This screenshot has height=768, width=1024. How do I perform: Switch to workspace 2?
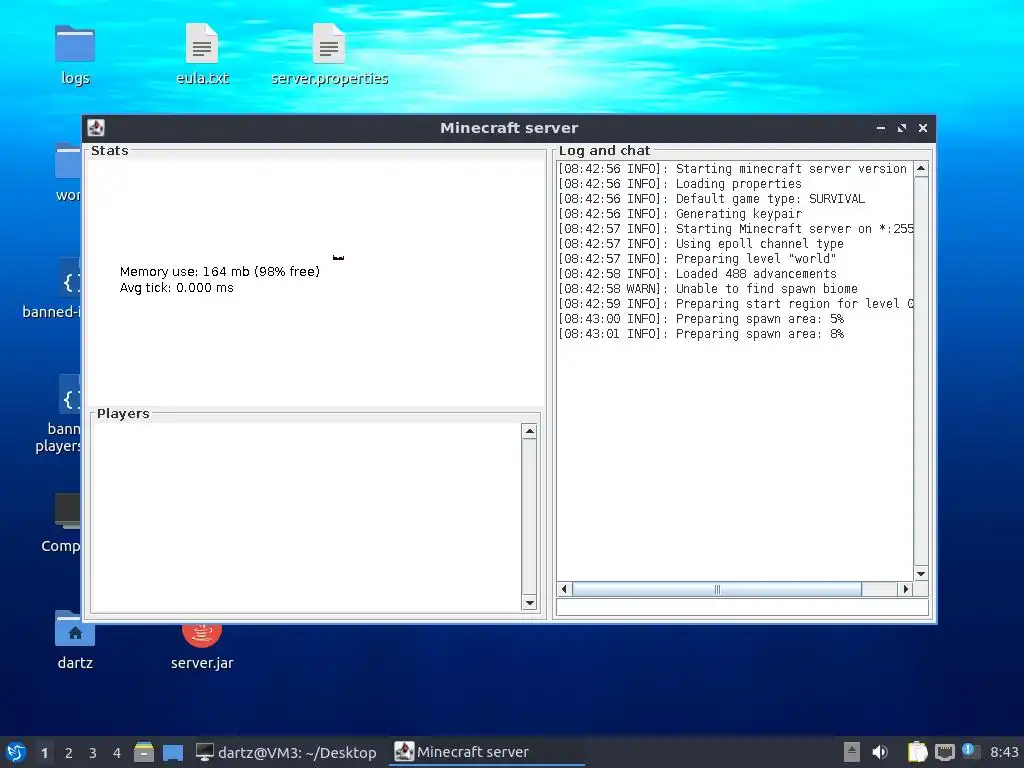click(x=69, y=752)
